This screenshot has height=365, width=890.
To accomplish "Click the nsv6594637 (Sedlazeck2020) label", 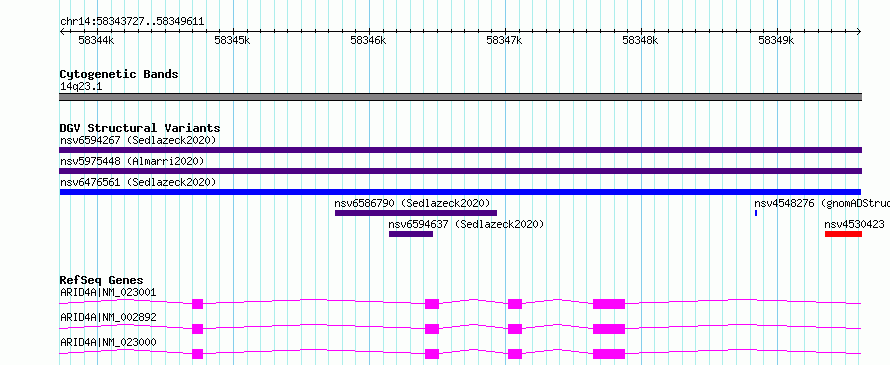I will [467, 224].
